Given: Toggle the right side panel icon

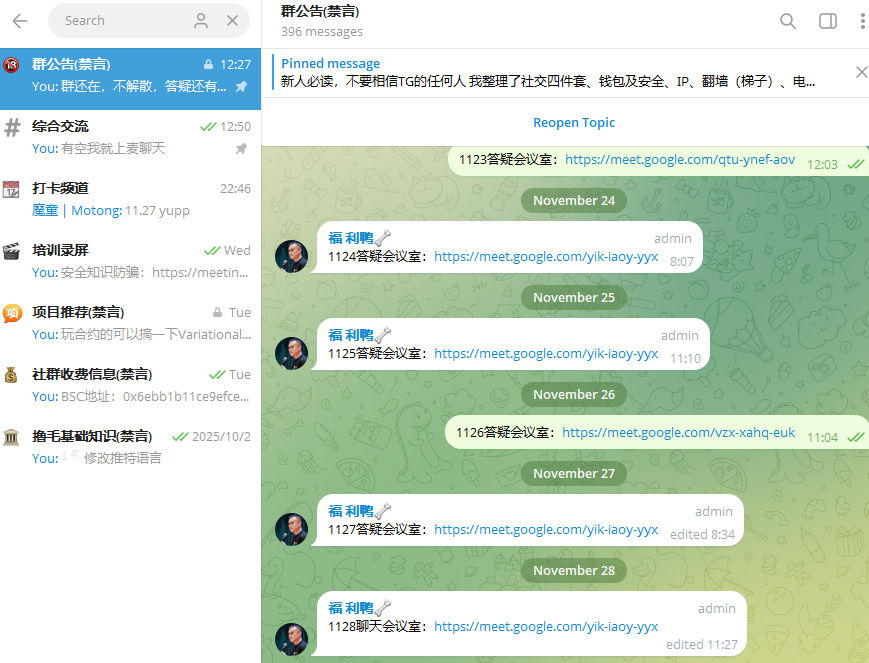Looking at the screenshot, I should (x=827, y=21).
